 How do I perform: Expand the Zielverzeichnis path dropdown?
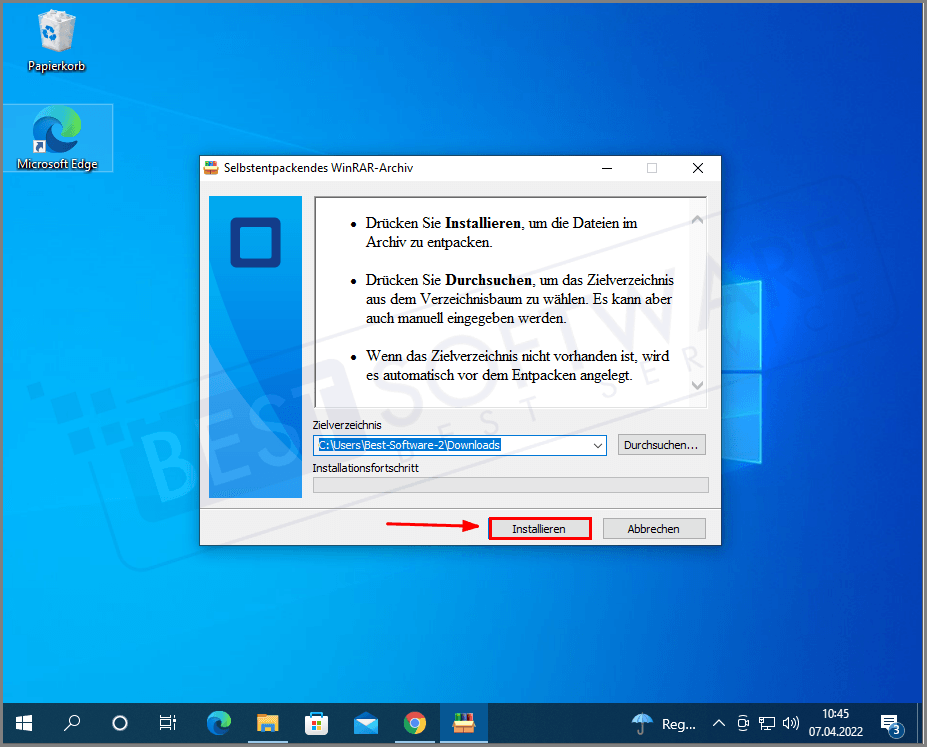[597, 445]
